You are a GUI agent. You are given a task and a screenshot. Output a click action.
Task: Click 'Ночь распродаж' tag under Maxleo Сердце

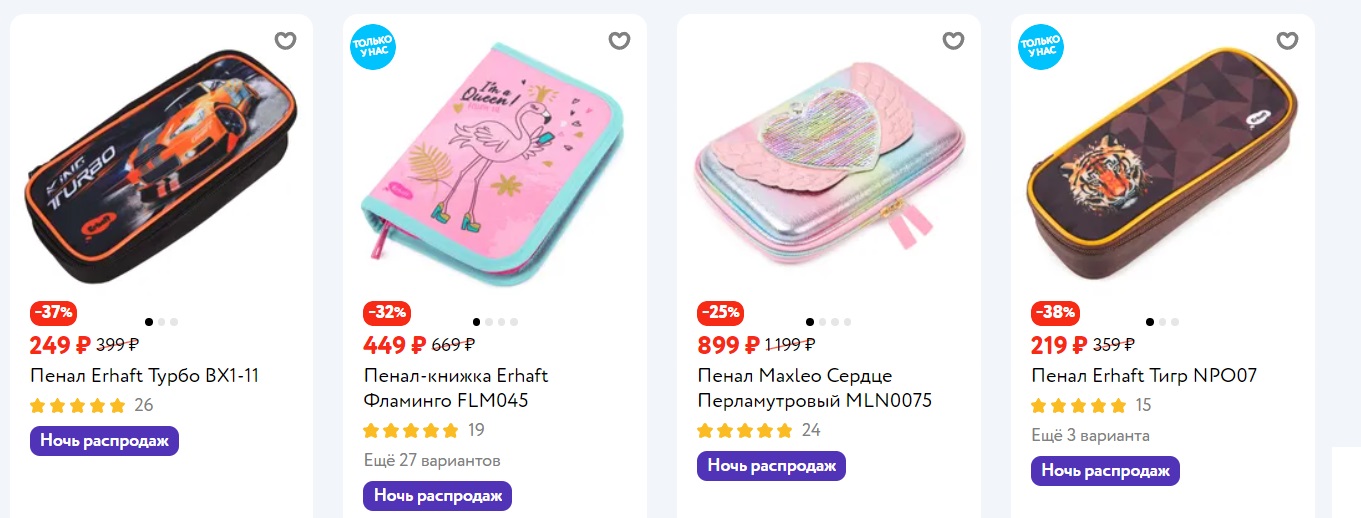tap(771, 466)
